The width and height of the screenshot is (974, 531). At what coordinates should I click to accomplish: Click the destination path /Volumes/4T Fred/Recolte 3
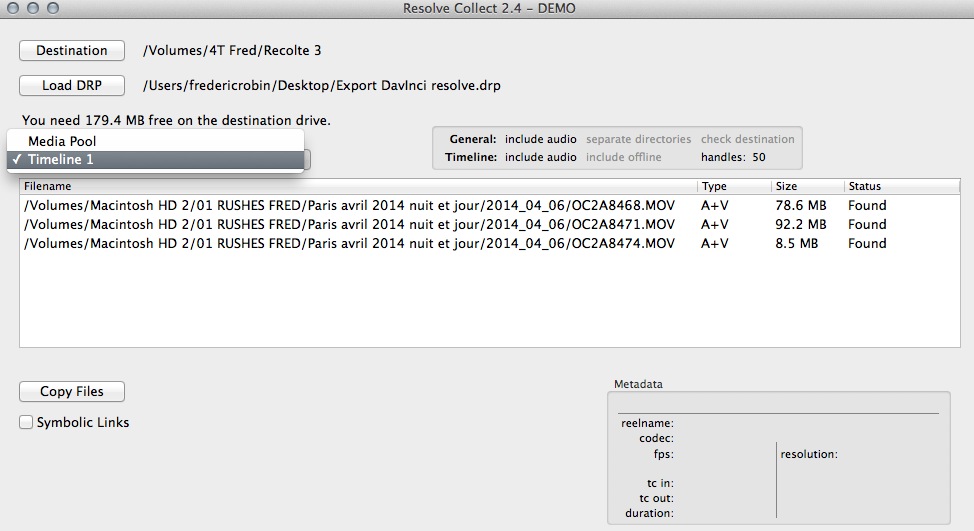[x=232, y=50]
